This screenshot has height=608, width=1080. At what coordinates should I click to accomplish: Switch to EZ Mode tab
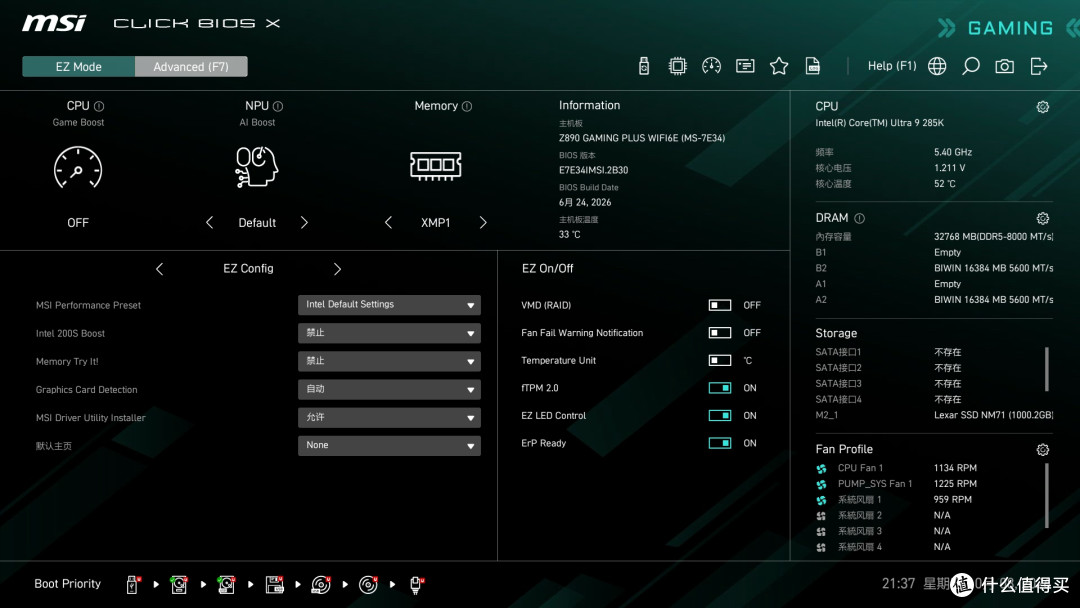79,67
